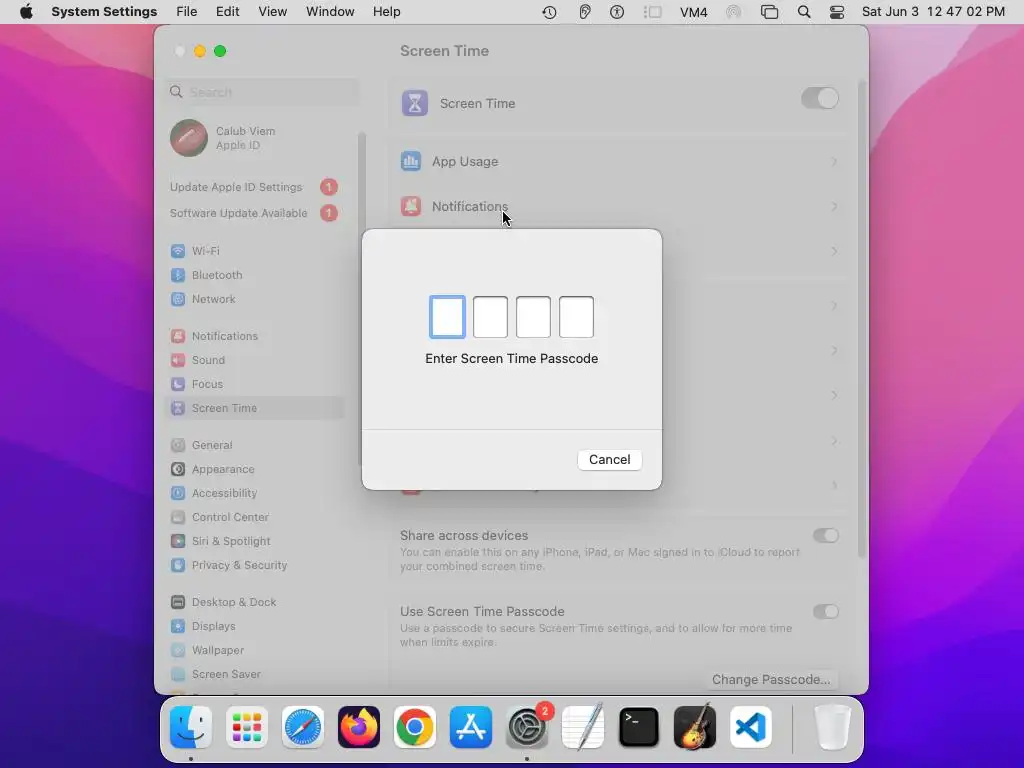Open Calub Viem Apple ID profile
This screenshot has width=1024, height=768.
(x=223, y=138)
